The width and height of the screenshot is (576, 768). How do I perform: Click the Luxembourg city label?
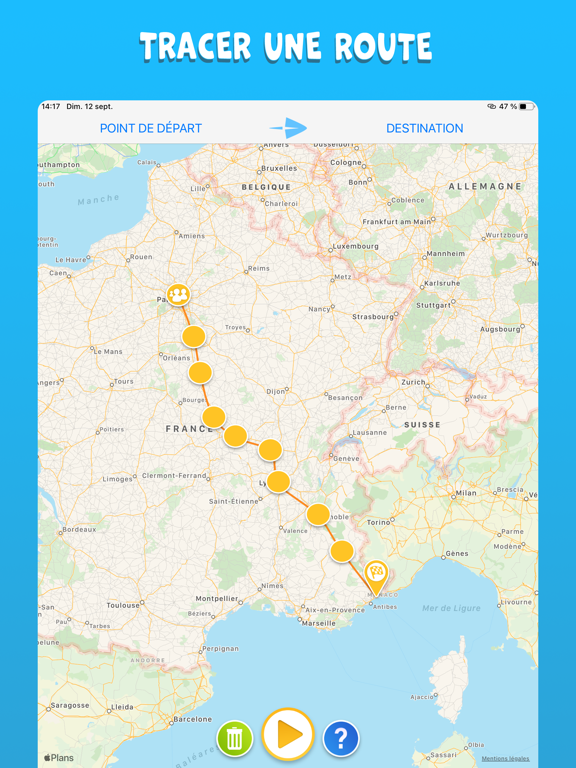356,246
